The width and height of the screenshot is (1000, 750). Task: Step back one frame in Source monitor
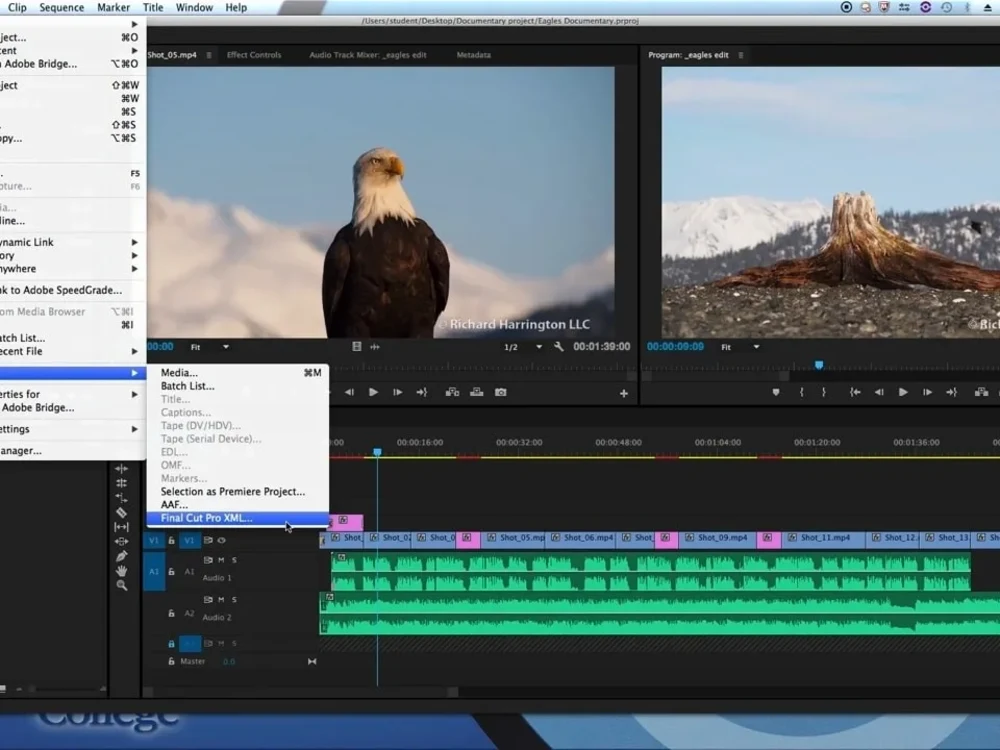[x=349, y=392]
